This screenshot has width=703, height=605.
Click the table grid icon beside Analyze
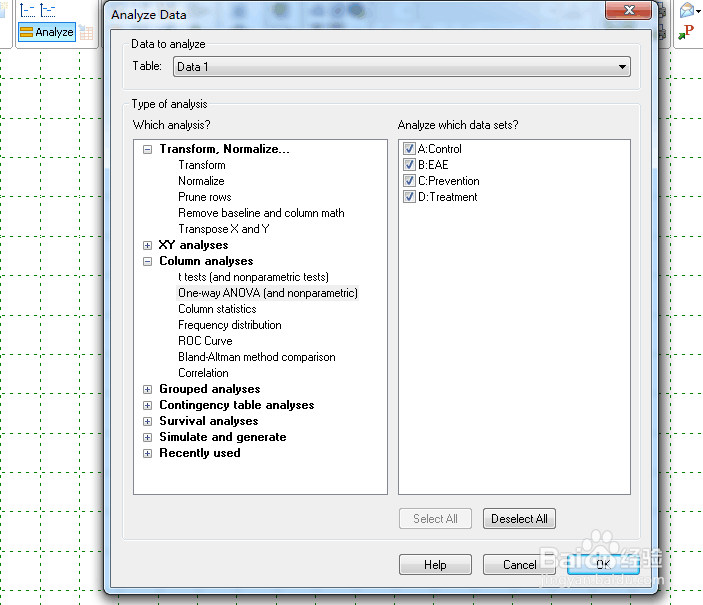pos(86,32)
